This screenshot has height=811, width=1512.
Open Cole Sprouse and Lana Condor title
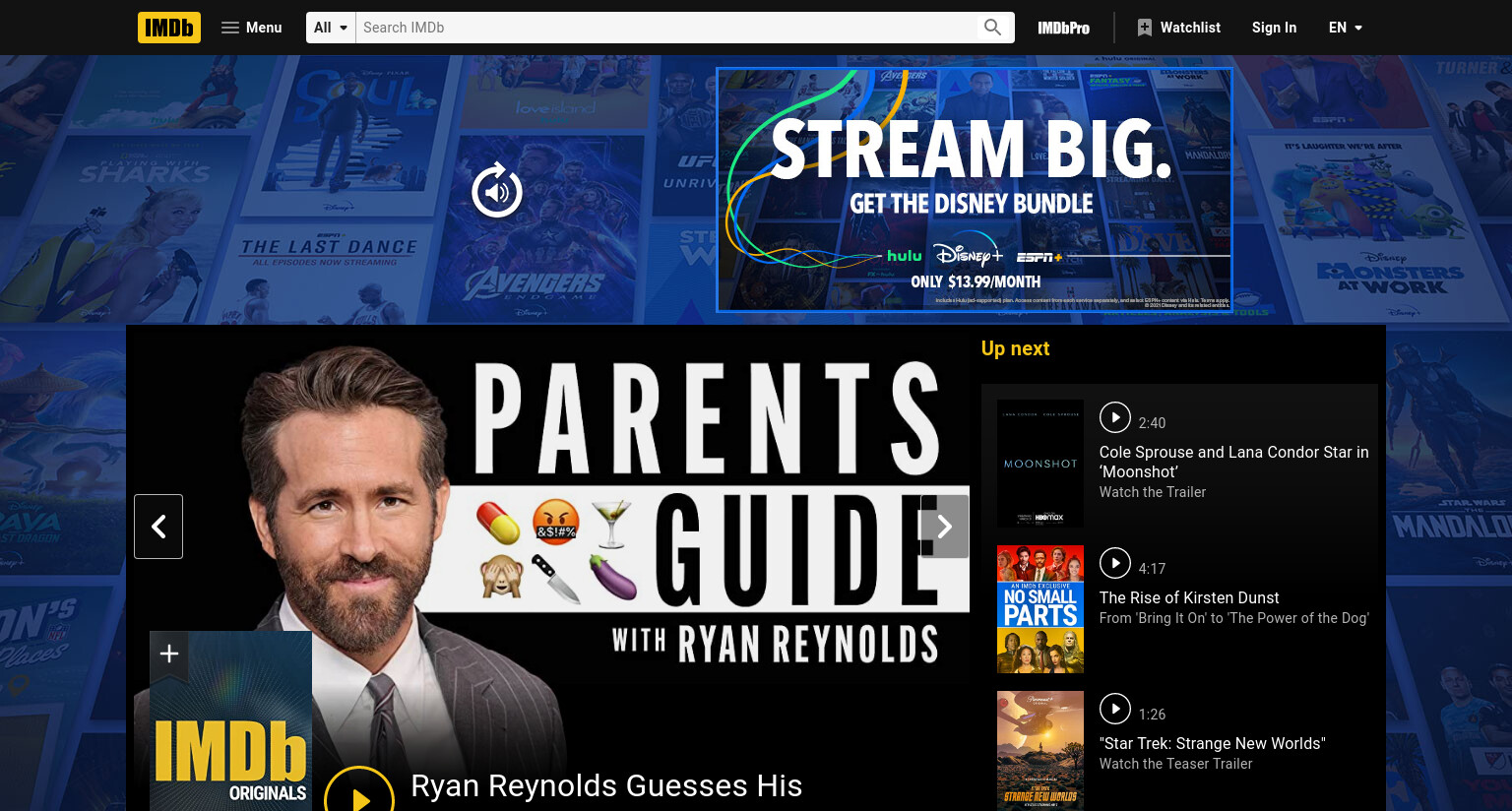point(1233,462)
